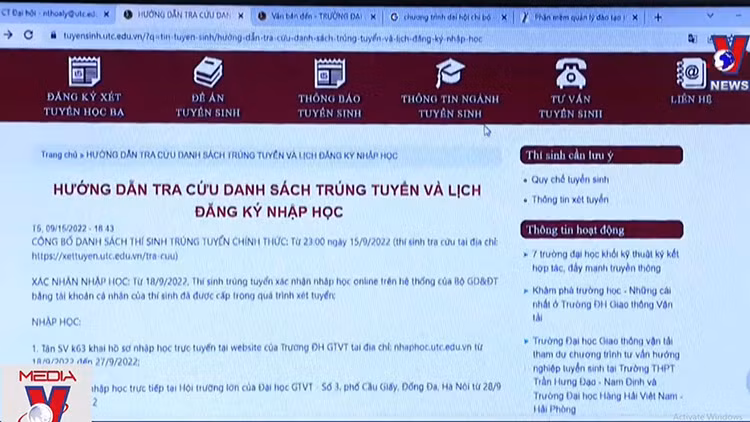
Task: Switch to chương trình đại hội chi bộ tab
Action: click(446, 17)
